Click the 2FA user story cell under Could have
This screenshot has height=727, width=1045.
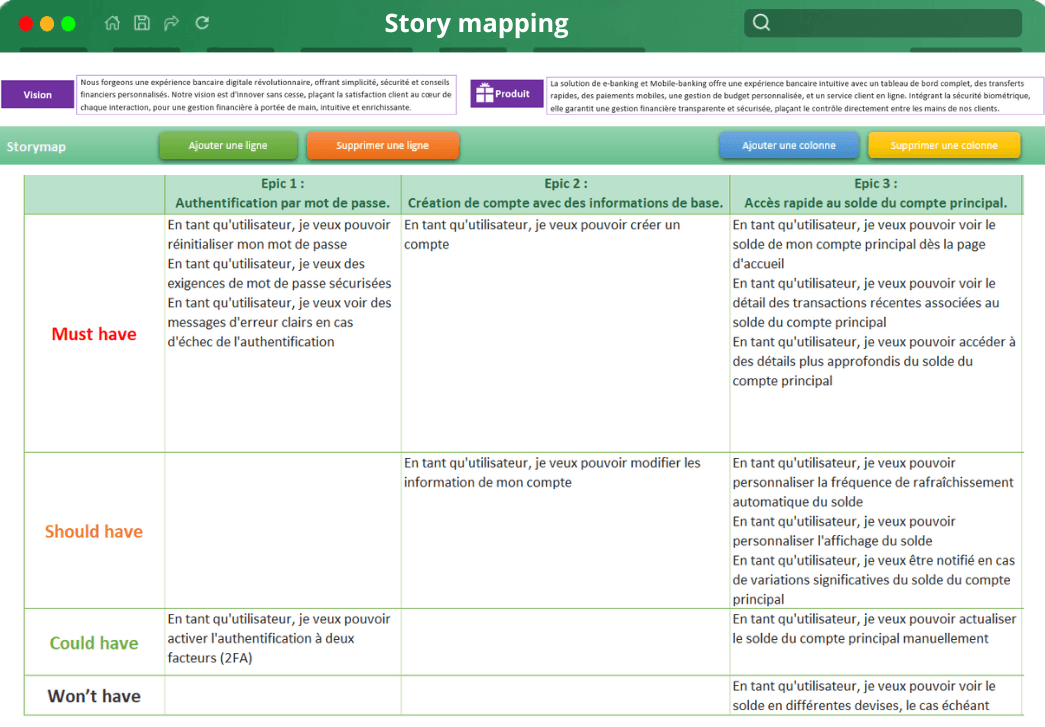[x=281, y=640]
